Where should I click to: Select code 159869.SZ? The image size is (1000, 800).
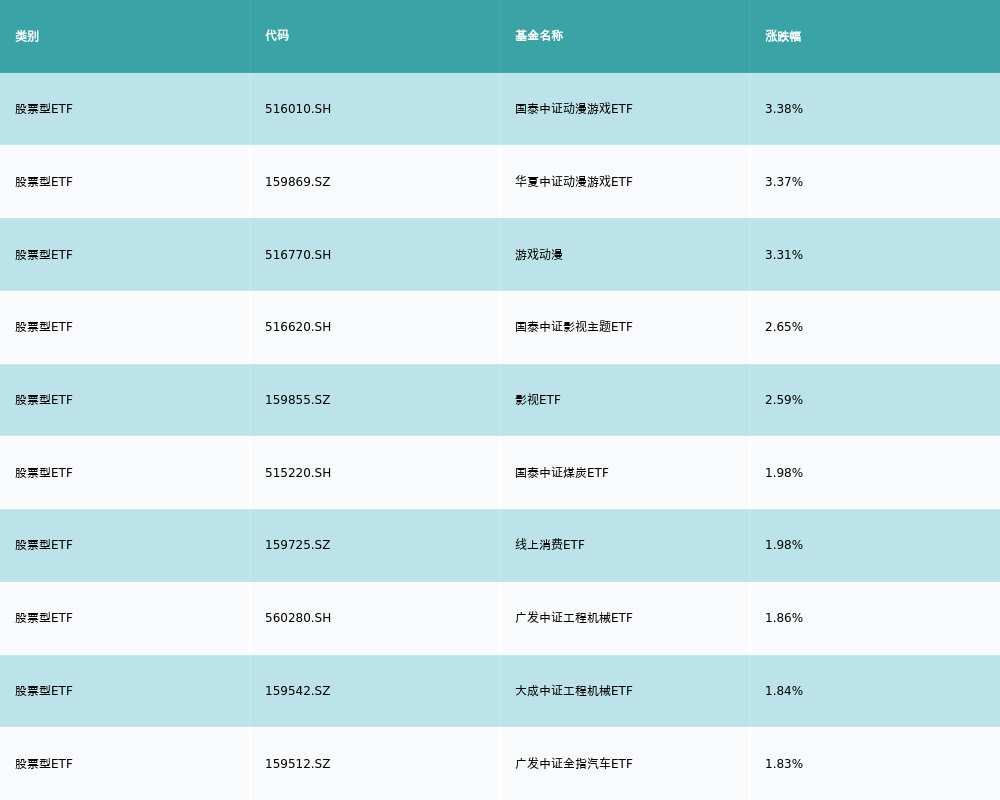coord(298,182)
